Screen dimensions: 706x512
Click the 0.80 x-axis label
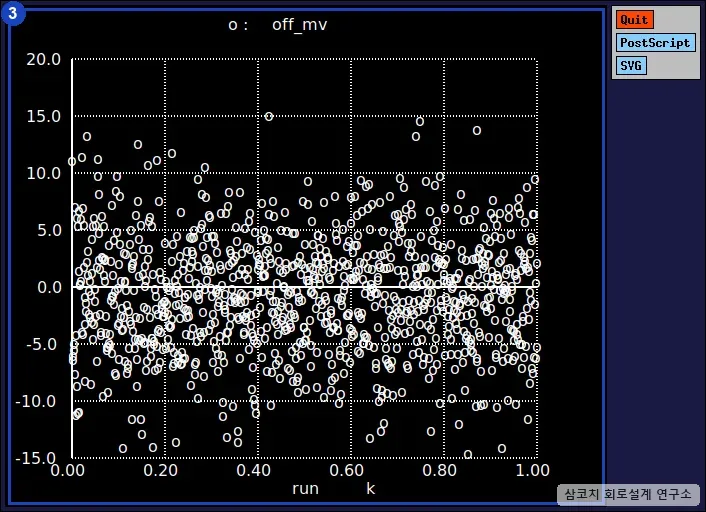tap(439, 471)
